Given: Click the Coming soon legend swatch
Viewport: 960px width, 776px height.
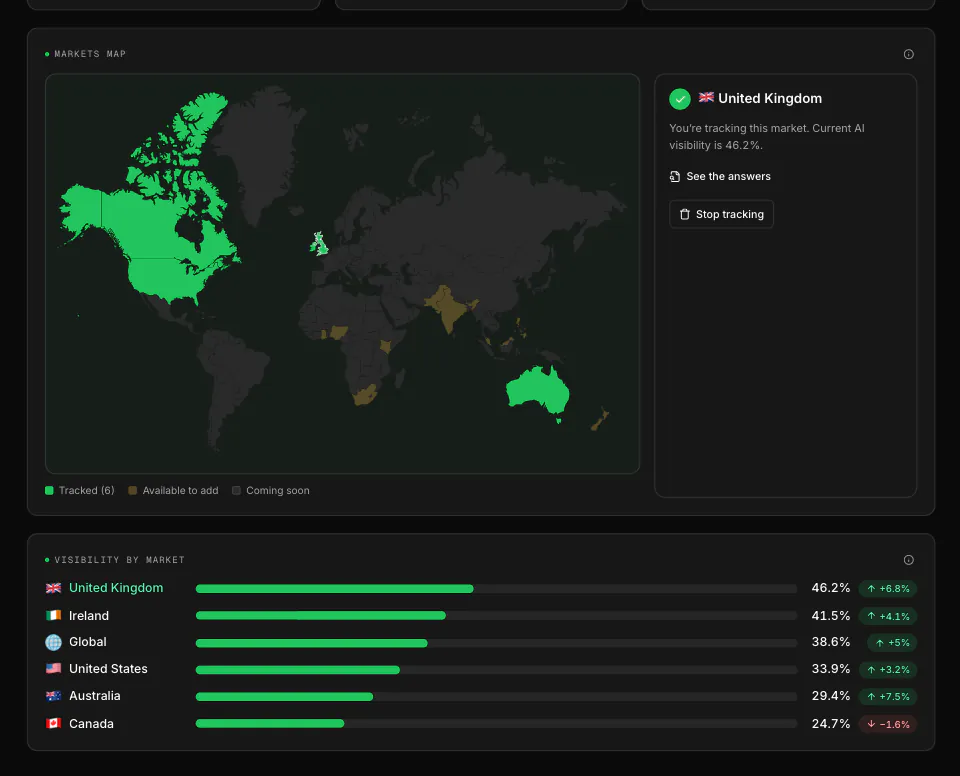Looking at the screenshot, I should [x=236, y=491].
